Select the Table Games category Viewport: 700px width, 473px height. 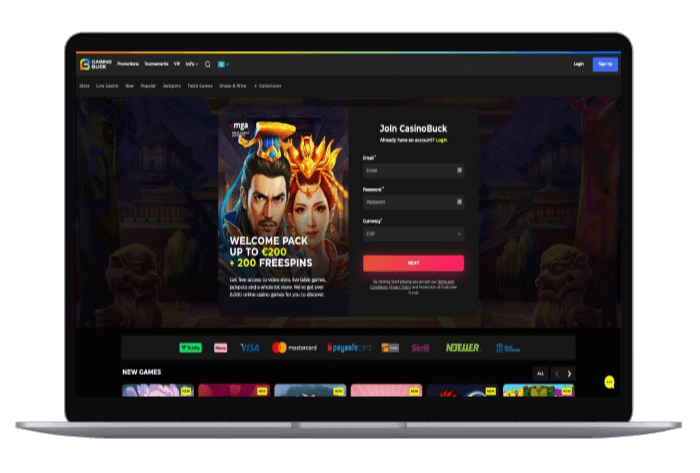[200, 86]
